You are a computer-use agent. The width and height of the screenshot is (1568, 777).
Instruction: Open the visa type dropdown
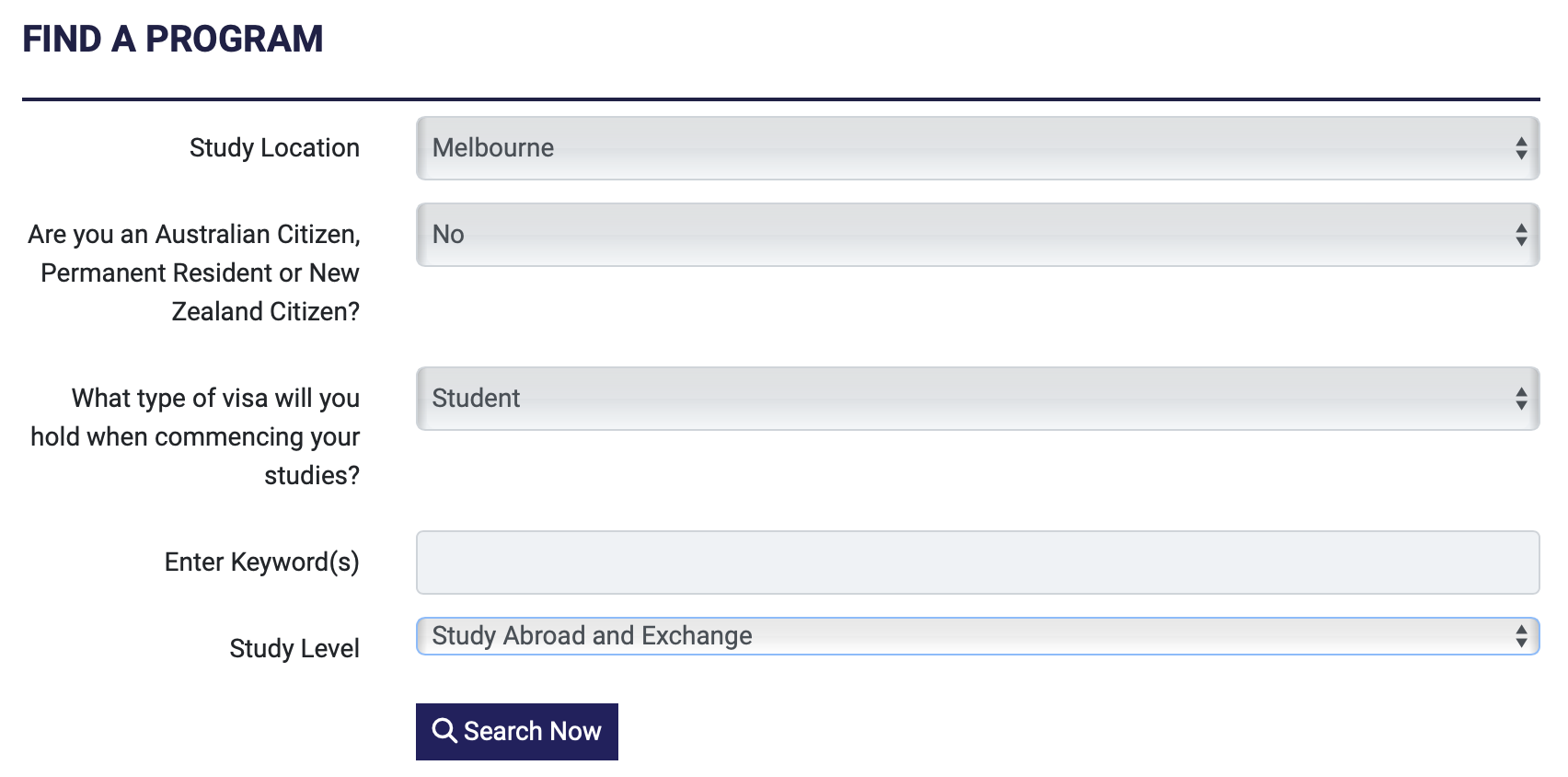pos(975,399)
